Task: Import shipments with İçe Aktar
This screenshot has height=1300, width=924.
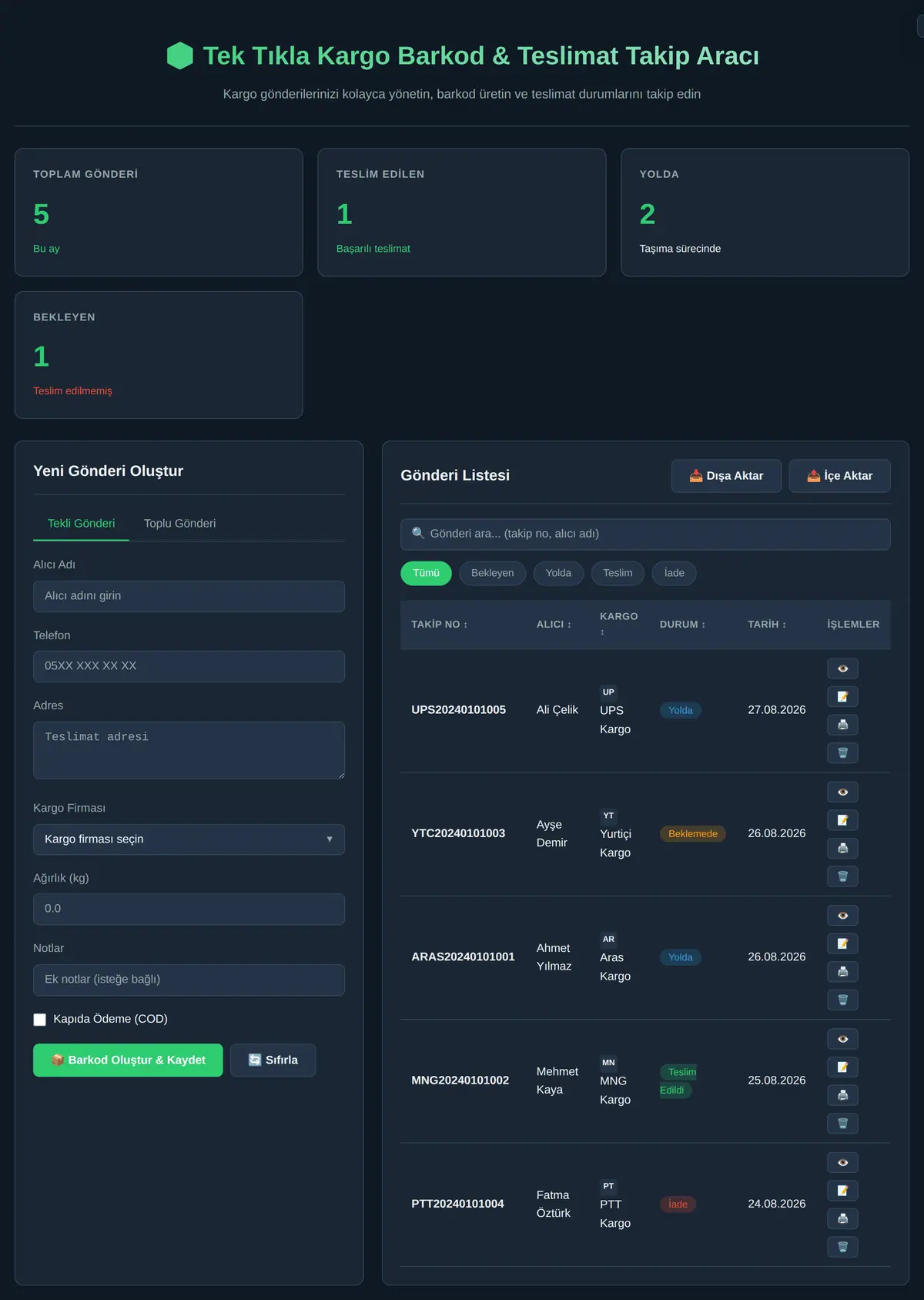Action: (x=839, y=476)
